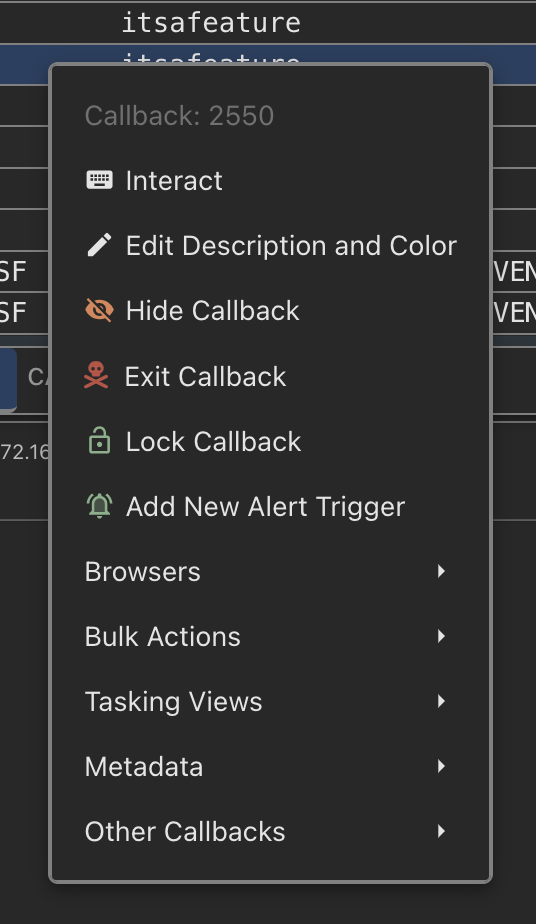This screenshot has height=924, width=536.
Task: Choose Exit Callback from the menu
Action: pos(205,376)
